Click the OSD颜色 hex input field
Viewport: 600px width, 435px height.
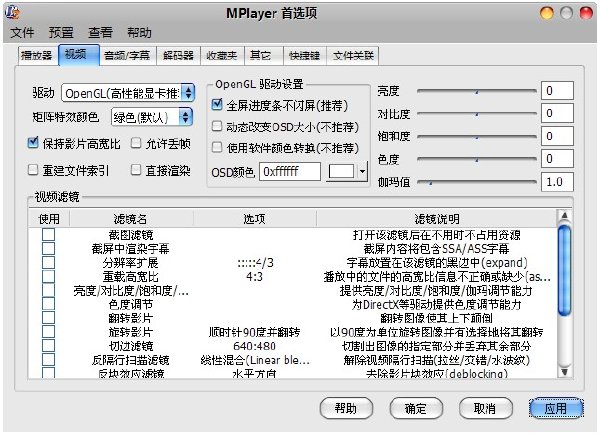click(x=290, y=171)
